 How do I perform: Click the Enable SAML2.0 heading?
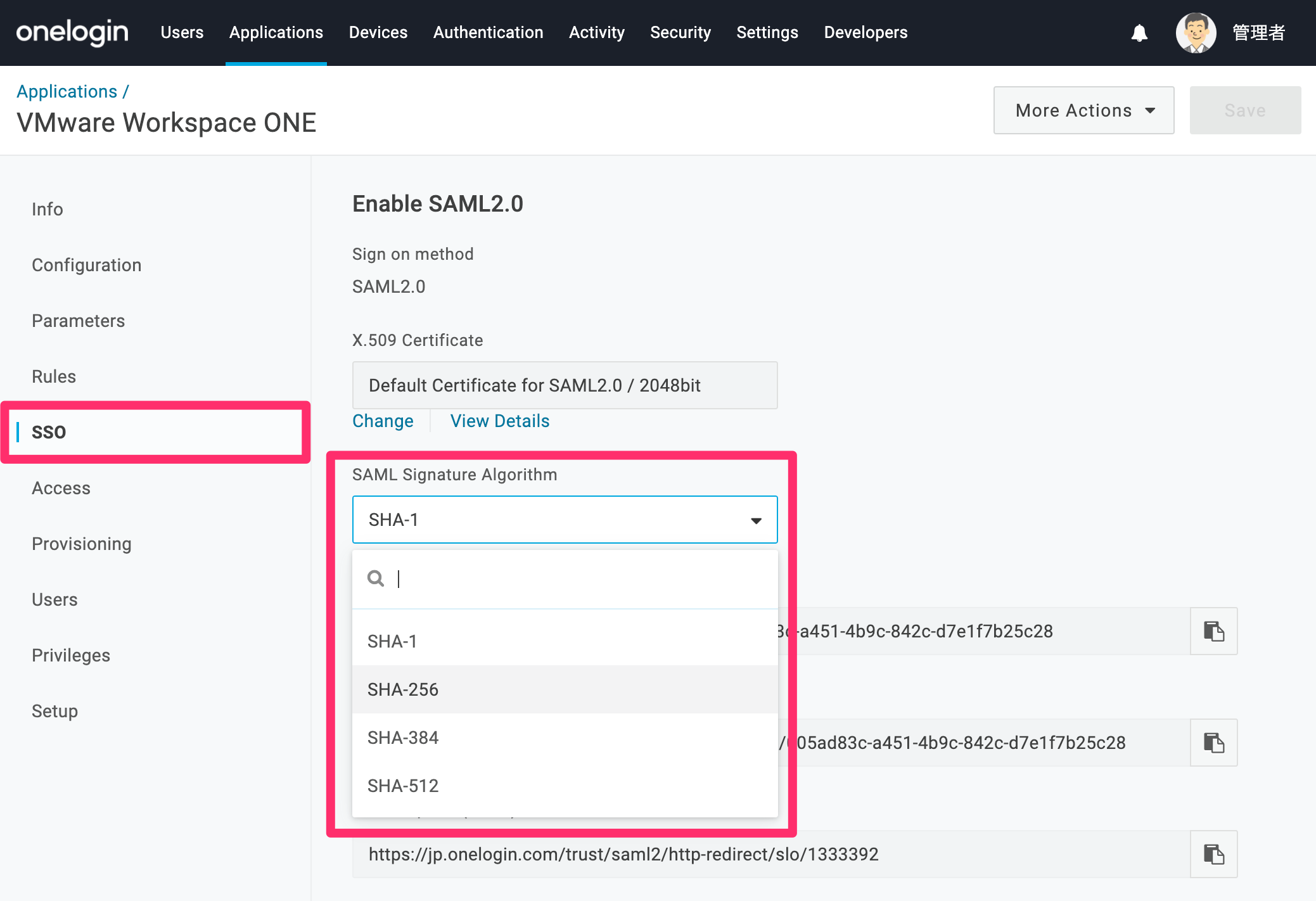coord(438,203)
